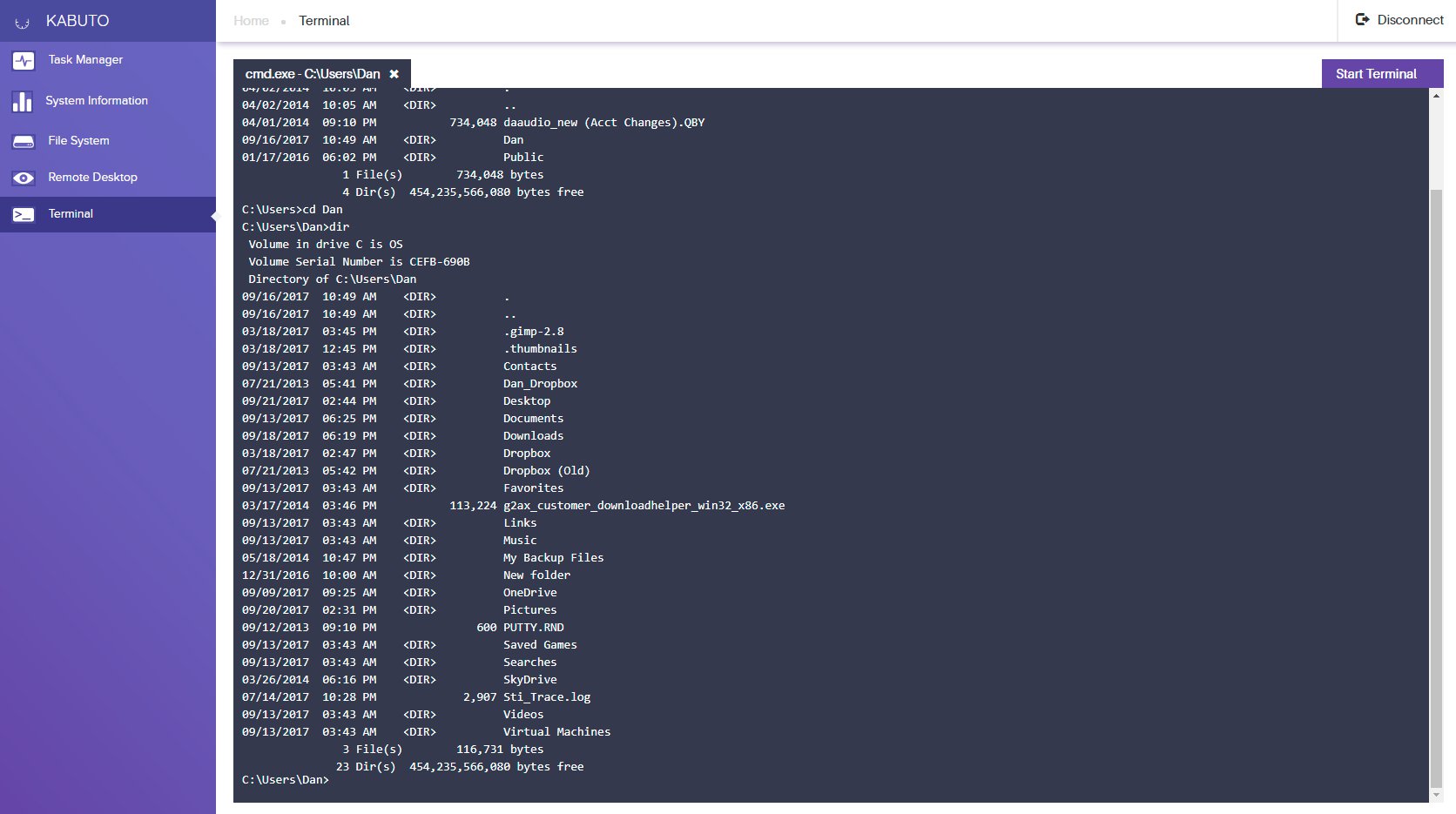Click the PUTTY.RND file entry

[x=533, y=628]
